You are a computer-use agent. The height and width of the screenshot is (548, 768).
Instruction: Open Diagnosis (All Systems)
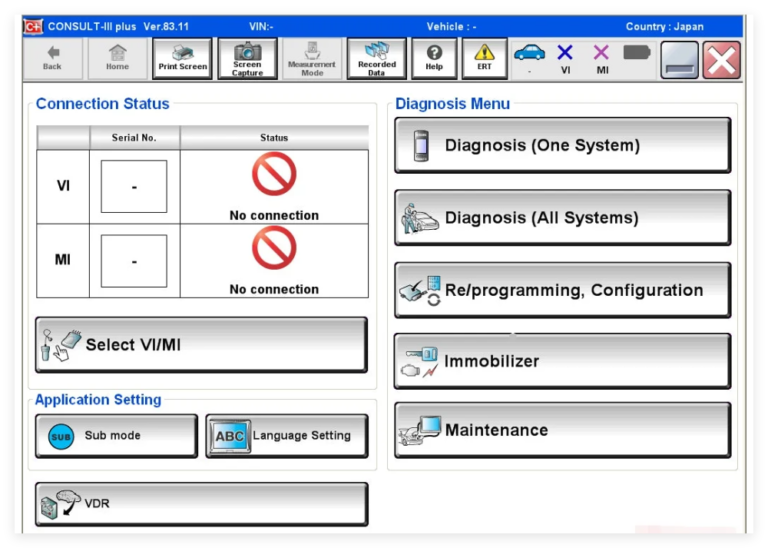click(x=563, y=217)
